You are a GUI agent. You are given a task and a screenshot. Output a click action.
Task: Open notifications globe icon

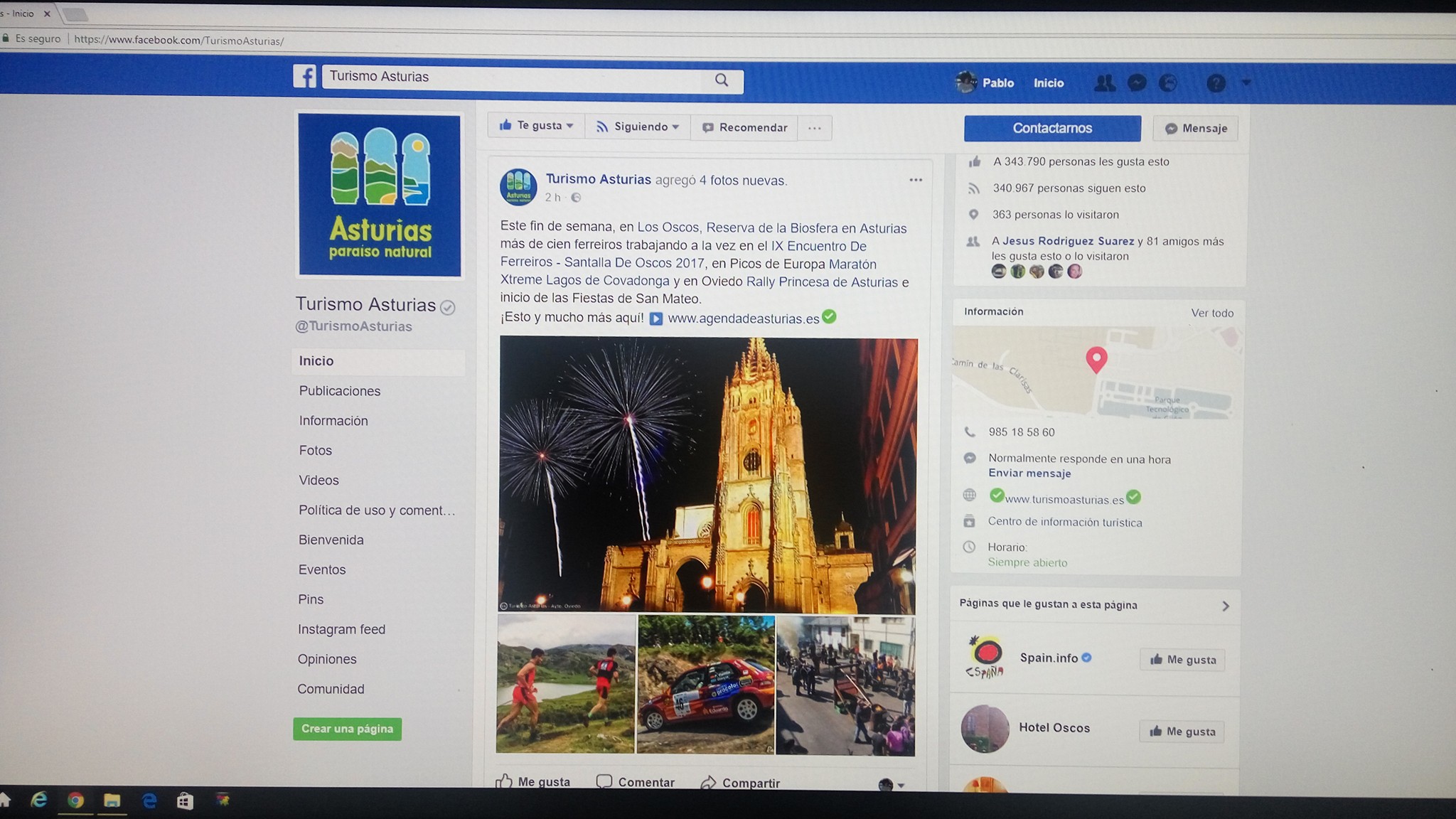(x=1168, y=83)
